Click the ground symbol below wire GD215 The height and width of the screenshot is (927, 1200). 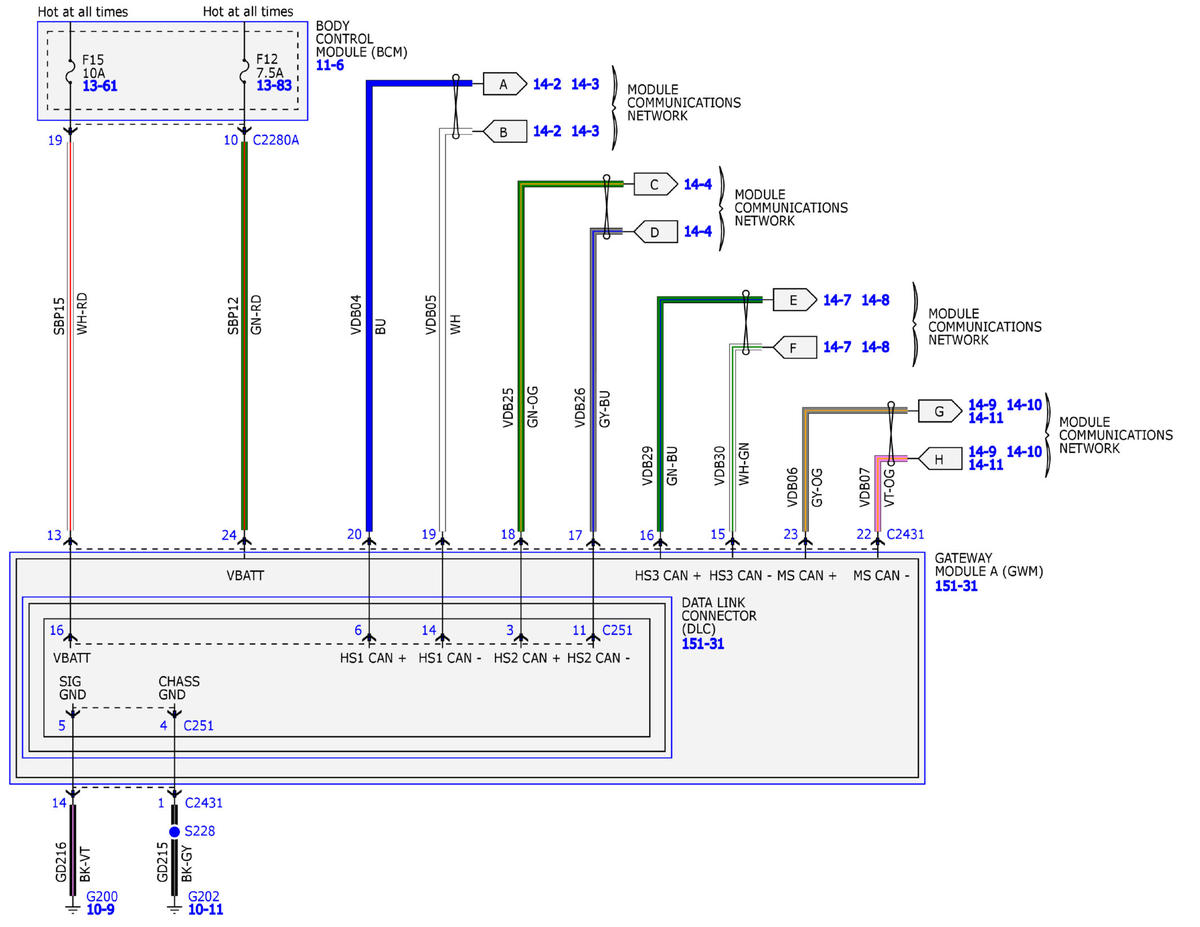174,908
